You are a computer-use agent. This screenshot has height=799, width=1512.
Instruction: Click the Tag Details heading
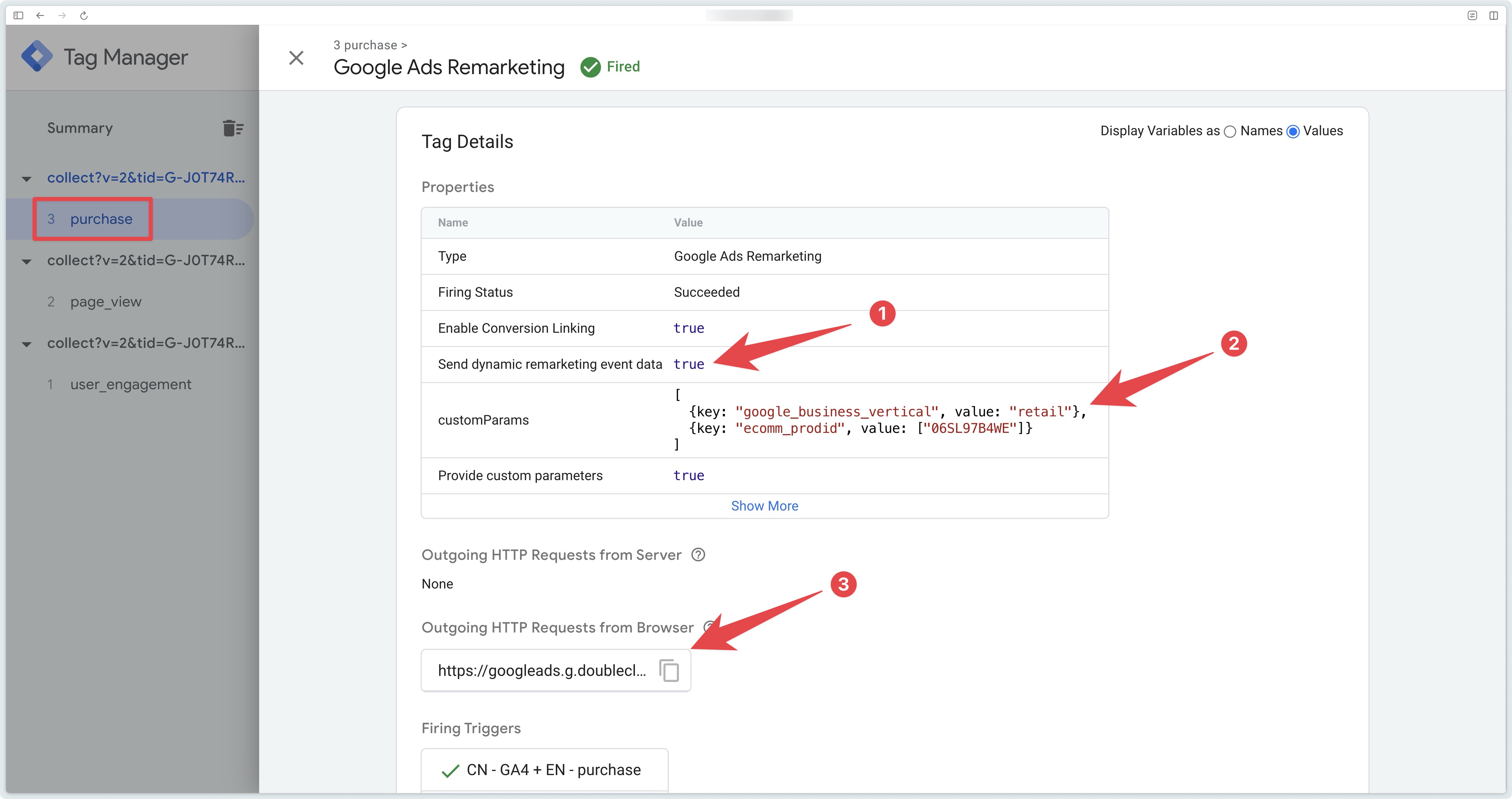pyautogui.click(x=467, y=141)
